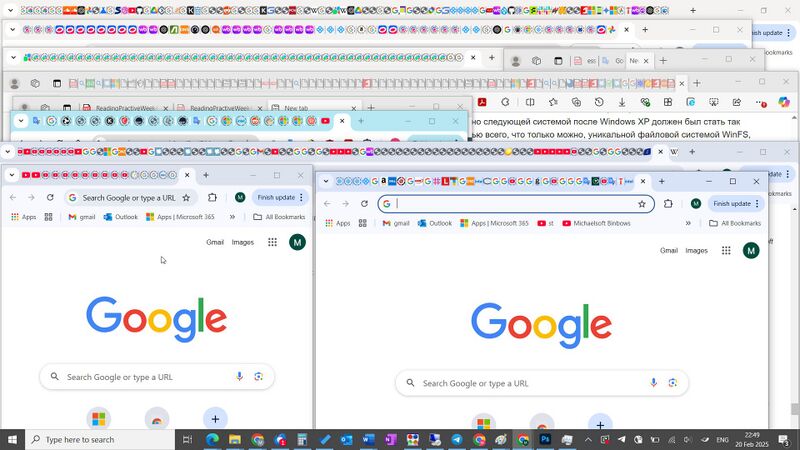Open tab search chevron in topmost Chrome window
This screenshot has width=800, height=450.
(10, 10)
